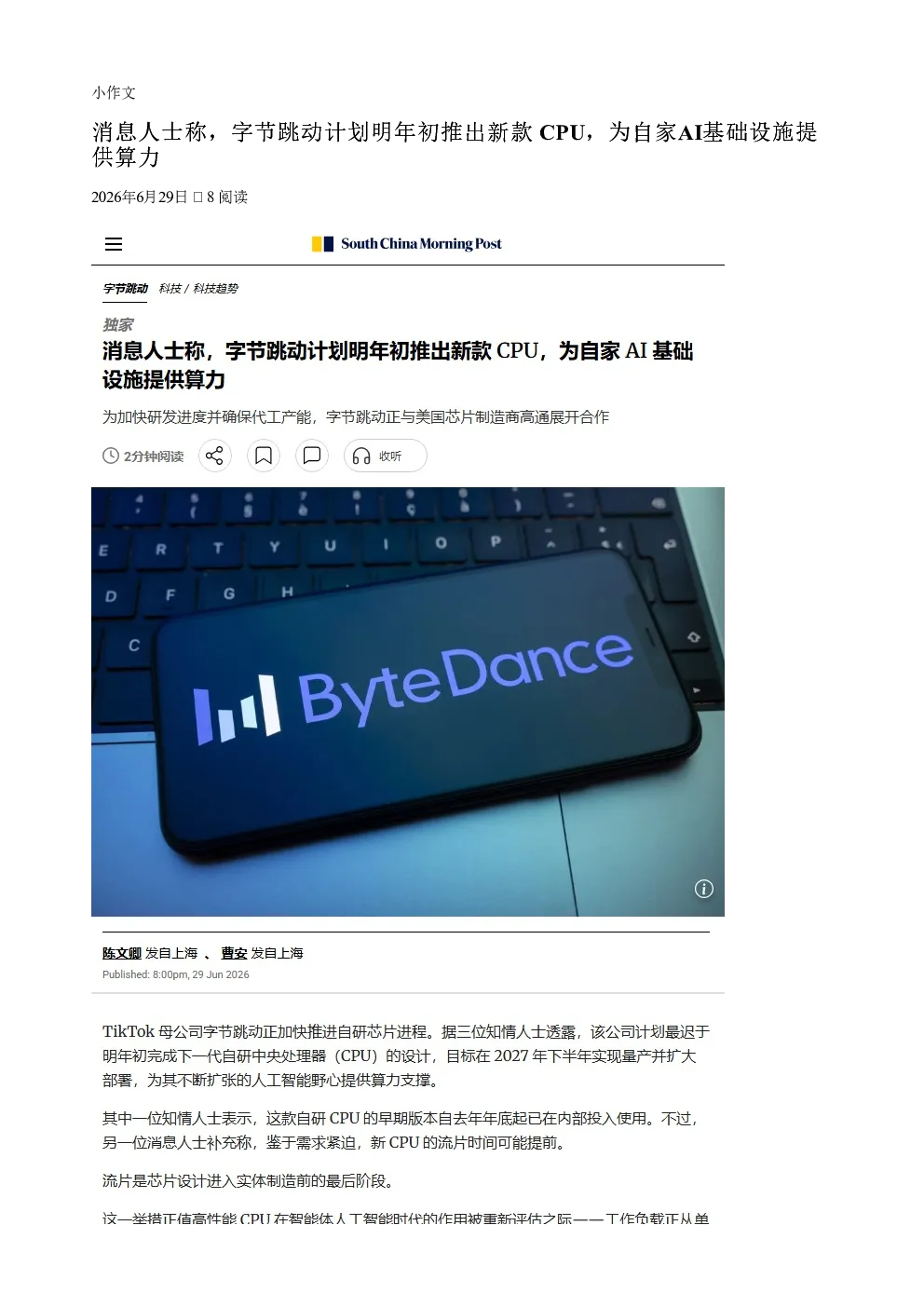This screenshot has height=1307, width=924.
Task: Click the top page title 消息人士称
Action: (455, 144)
